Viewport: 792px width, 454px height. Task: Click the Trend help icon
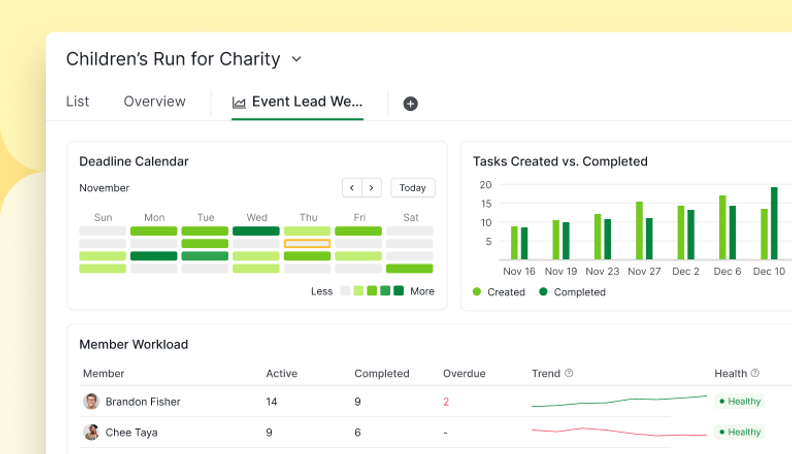pyautogui.click(x=569, y=373)
